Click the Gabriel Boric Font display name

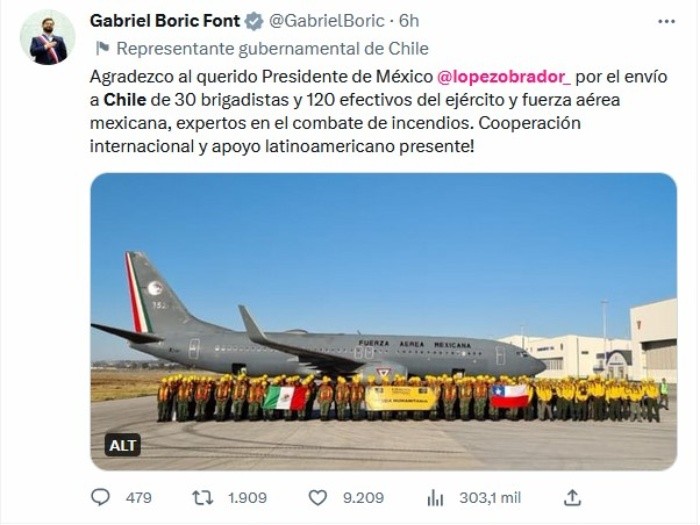pos(166,21)
